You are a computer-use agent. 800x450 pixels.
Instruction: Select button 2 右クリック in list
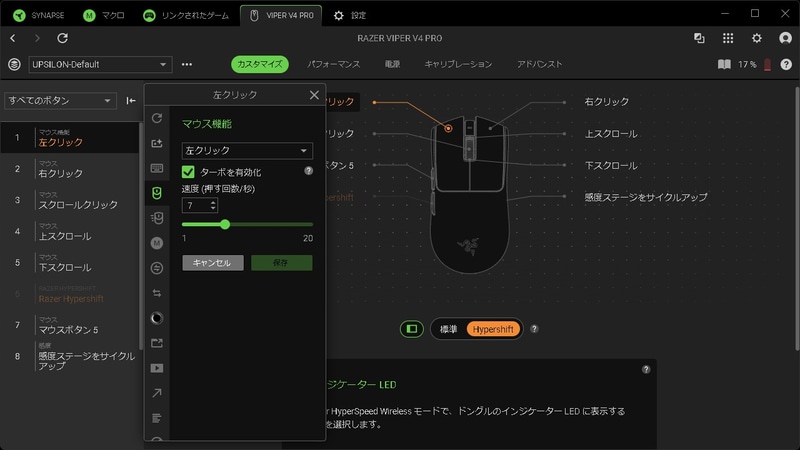(69, 169)
